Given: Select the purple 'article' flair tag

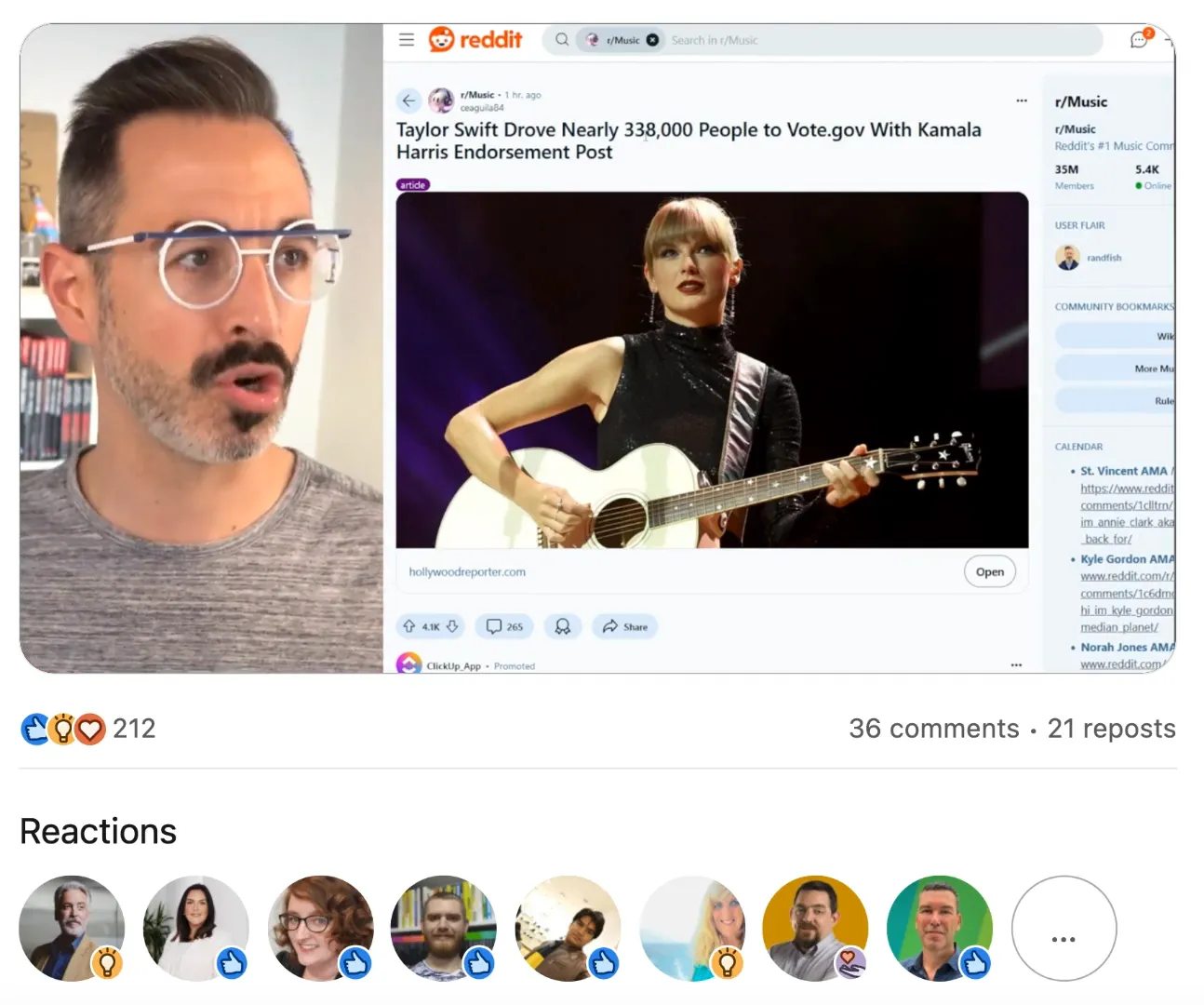Looking at the screenshot, I should click(413, 184).
